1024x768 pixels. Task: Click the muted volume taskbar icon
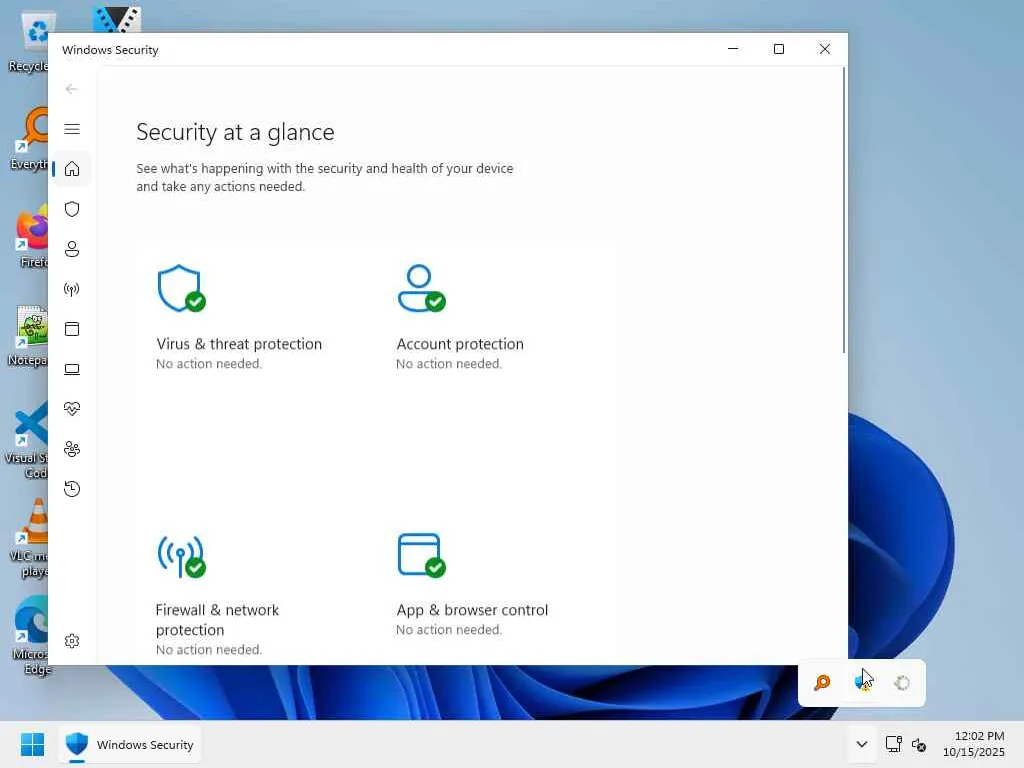pyautogui.click(x=919, y=744)
